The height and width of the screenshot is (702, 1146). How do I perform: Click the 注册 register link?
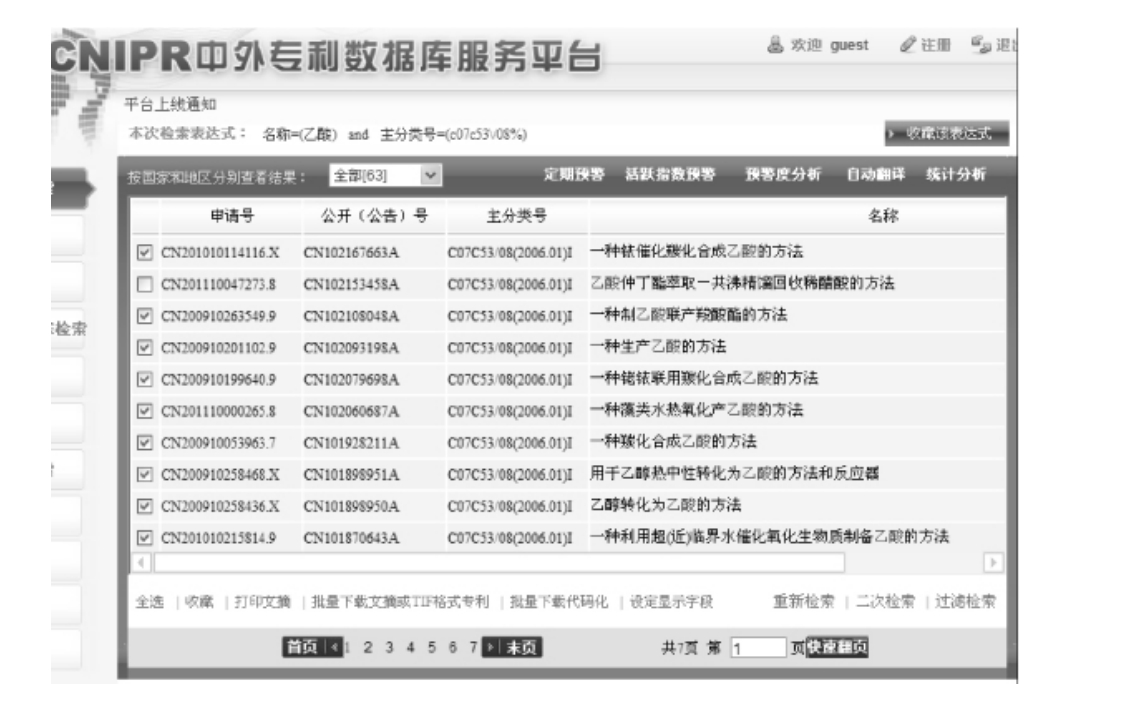[936, 45]
